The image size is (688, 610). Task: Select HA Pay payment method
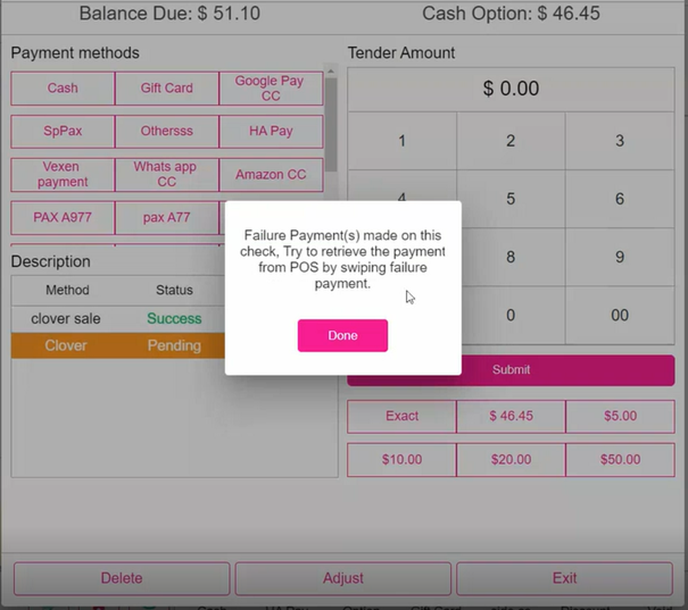click(270, 131)
